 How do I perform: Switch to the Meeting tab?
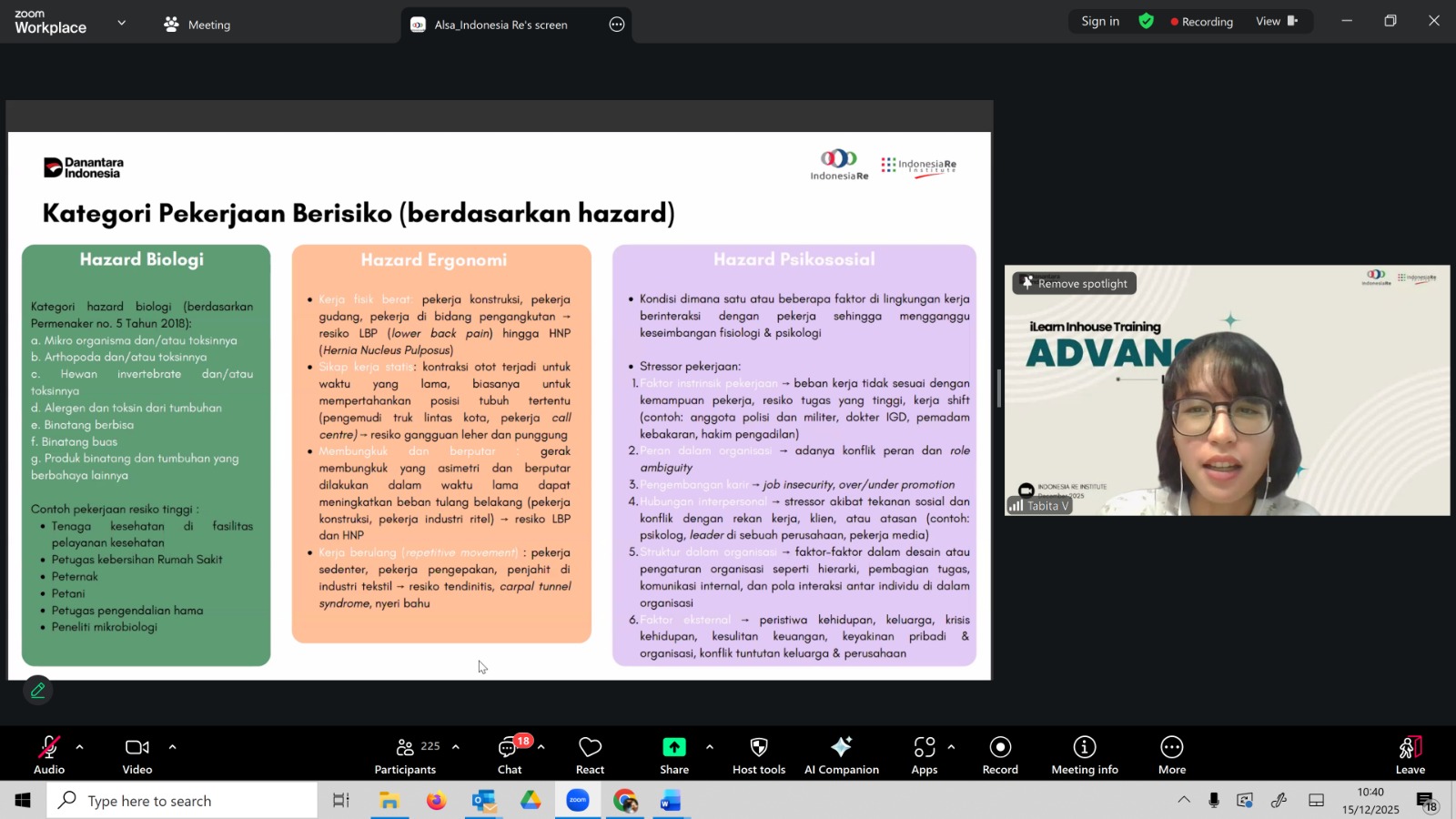(197, 25)
